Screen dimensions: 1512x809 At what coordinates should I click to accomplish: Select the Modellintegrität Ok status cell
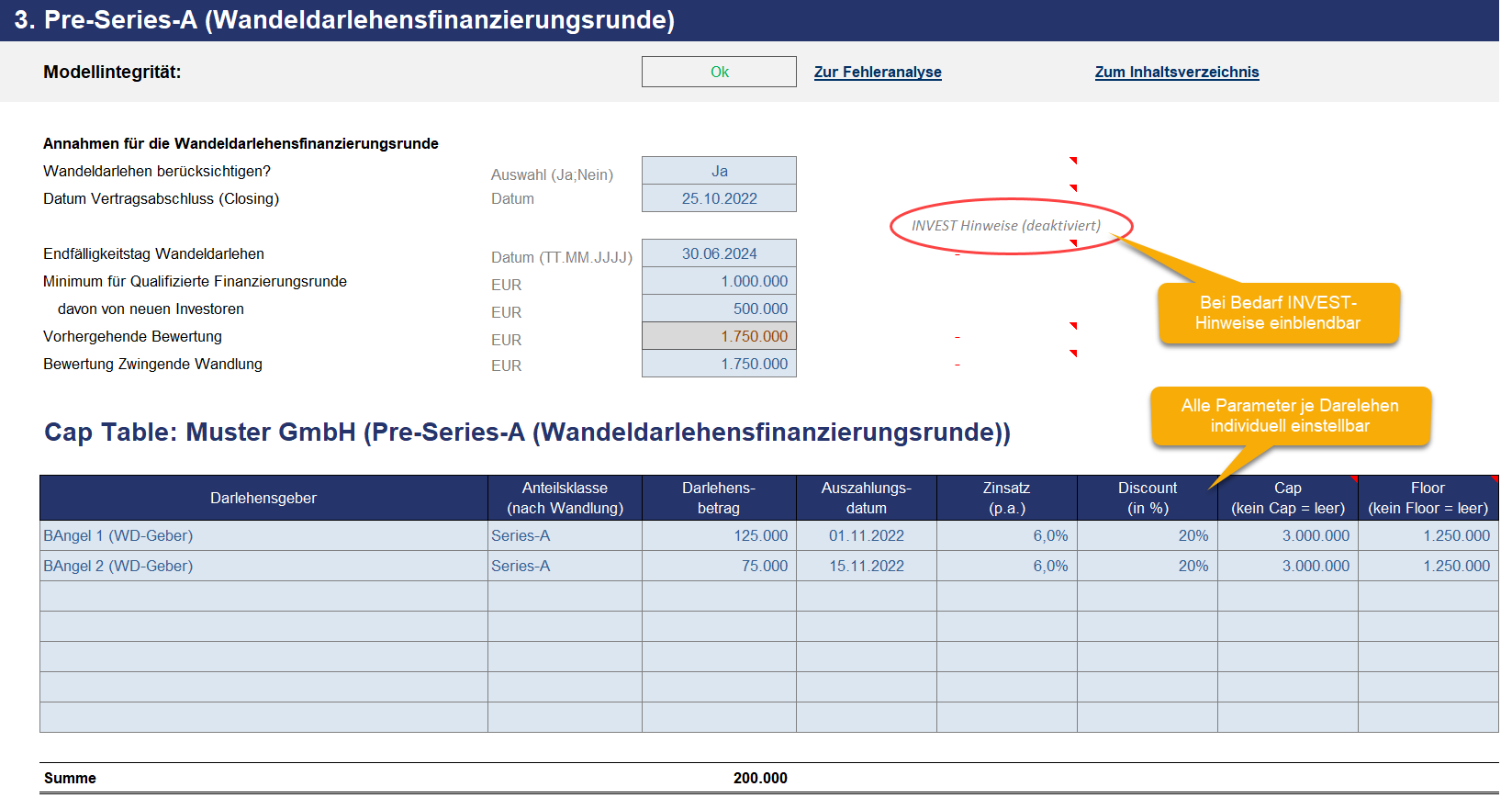(x=719, y=72)
